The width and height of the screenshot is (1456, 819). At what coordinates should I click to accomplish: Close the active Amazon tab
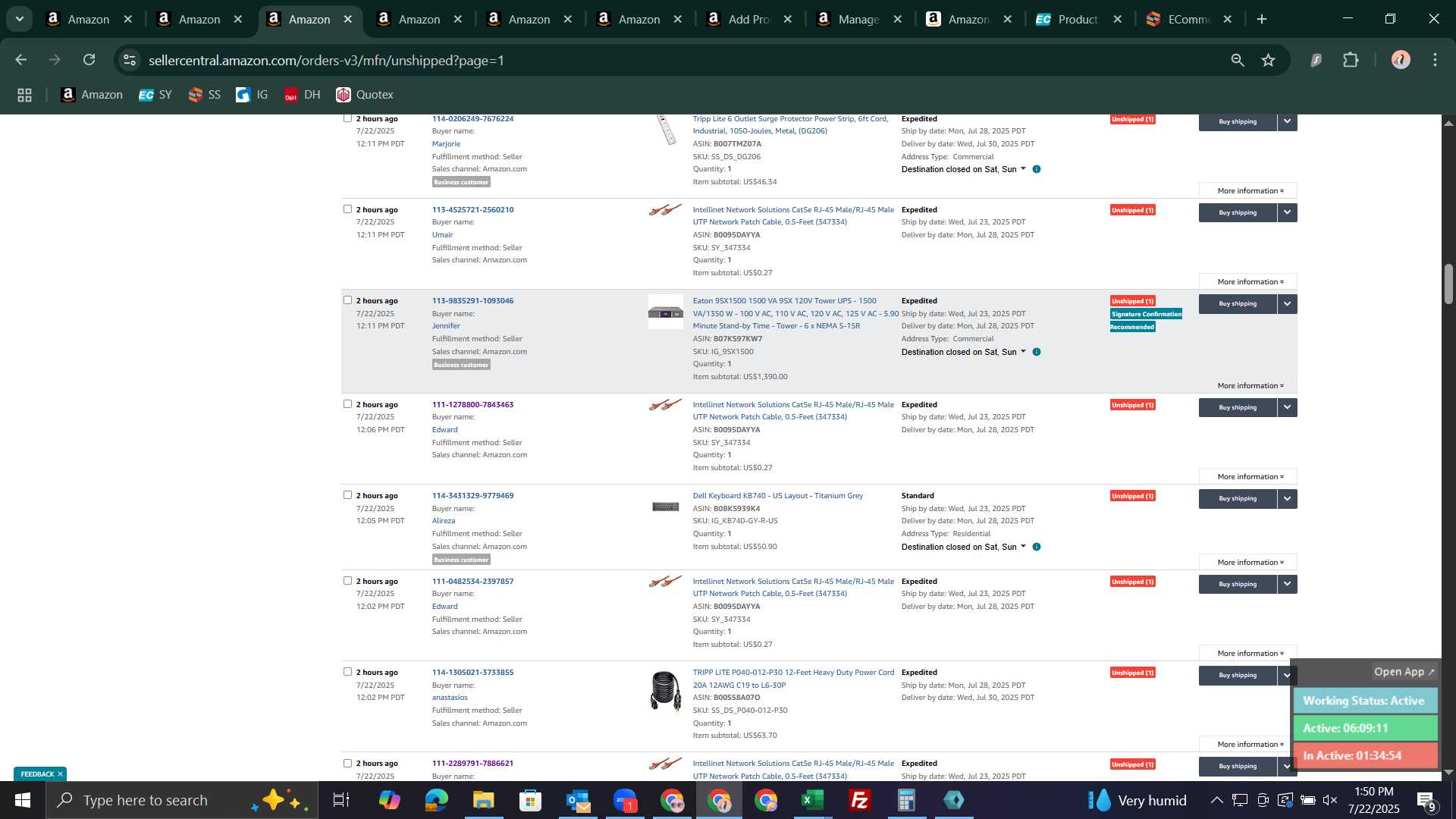point(348,20)
